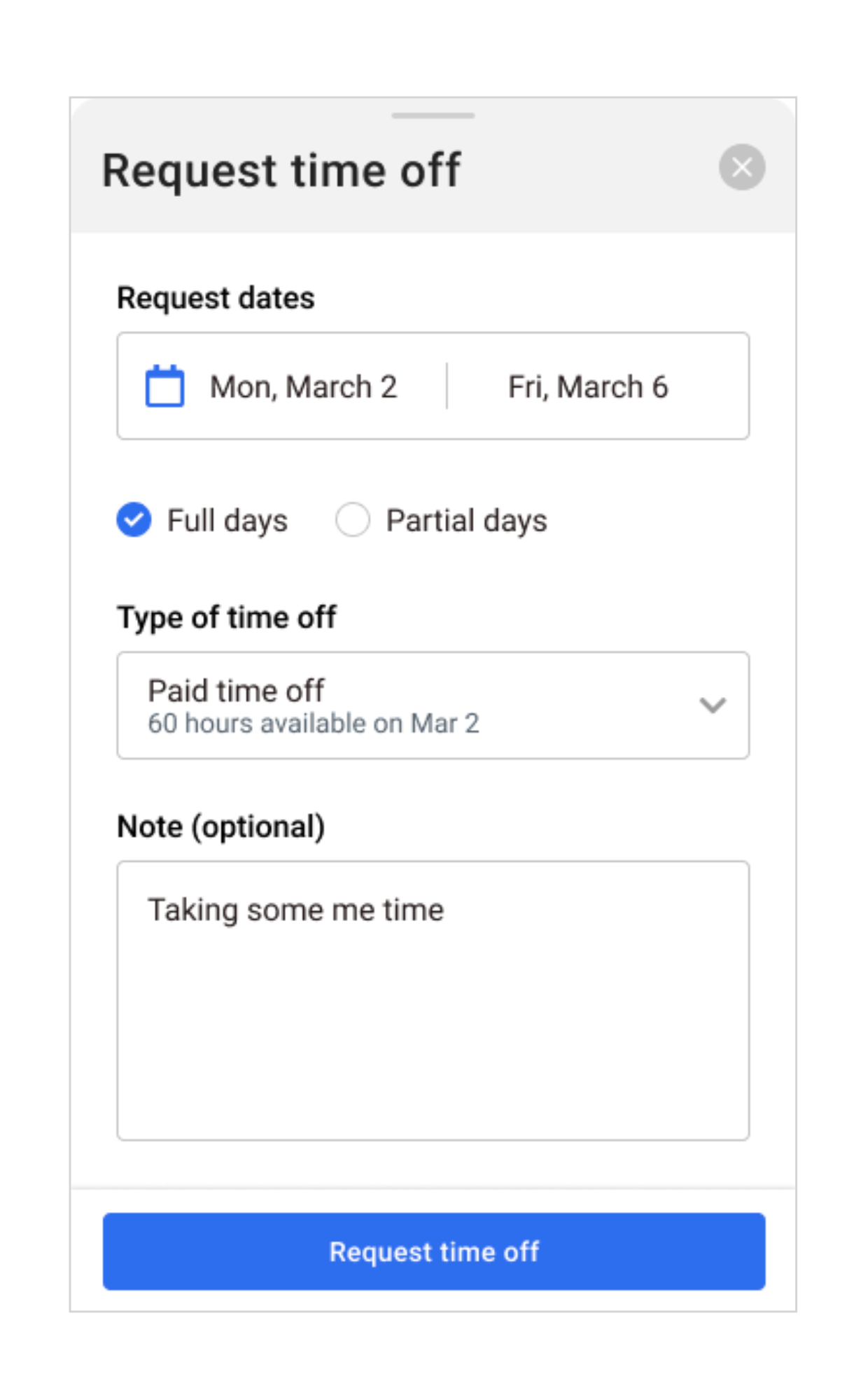Click the blue calendar icon

(164, 386)
